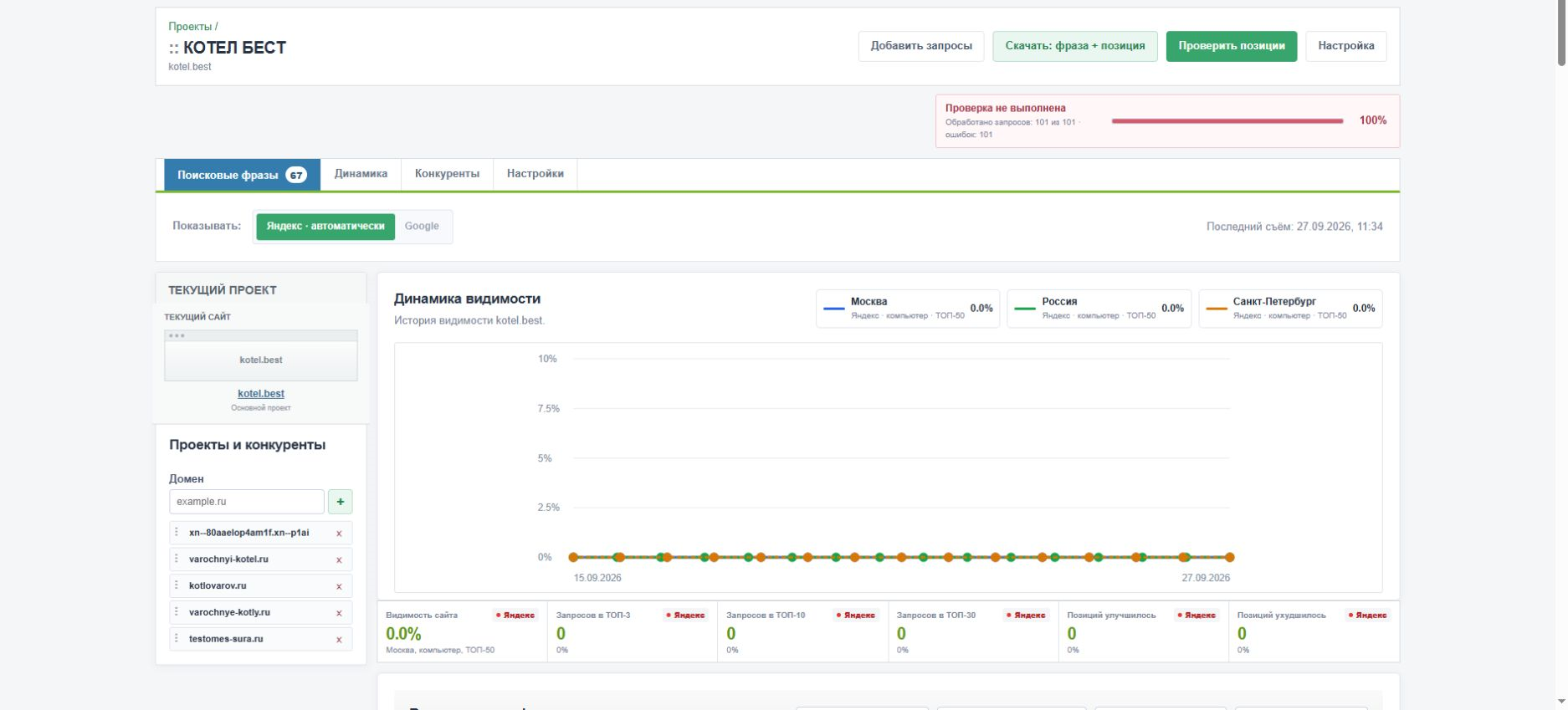Click the blue Москва legend swatch

tap(834, 309)
